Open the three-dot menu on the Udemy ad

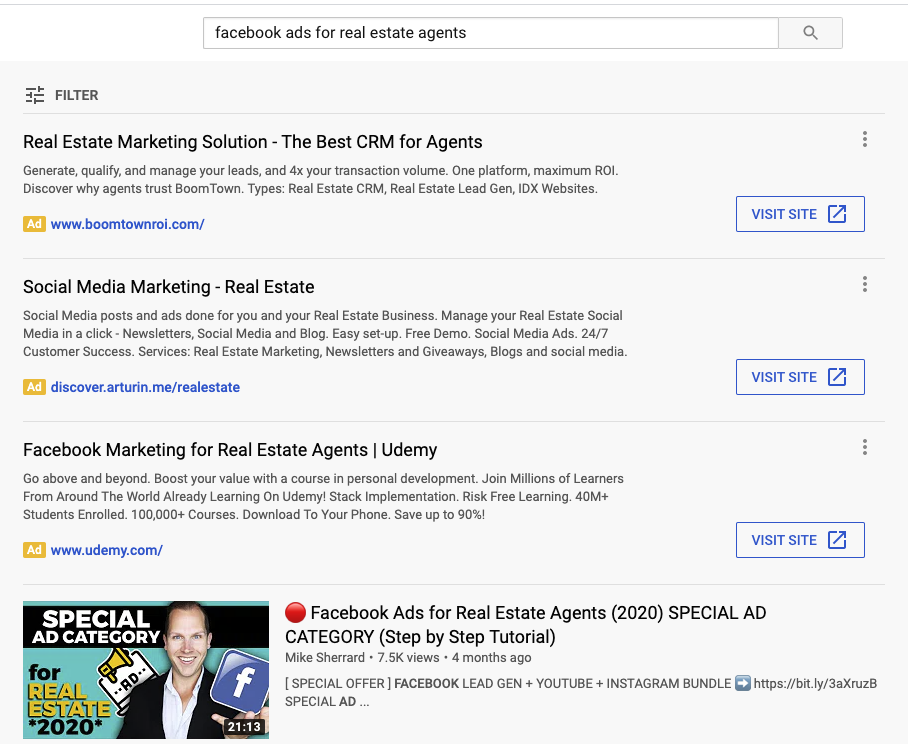864,447
